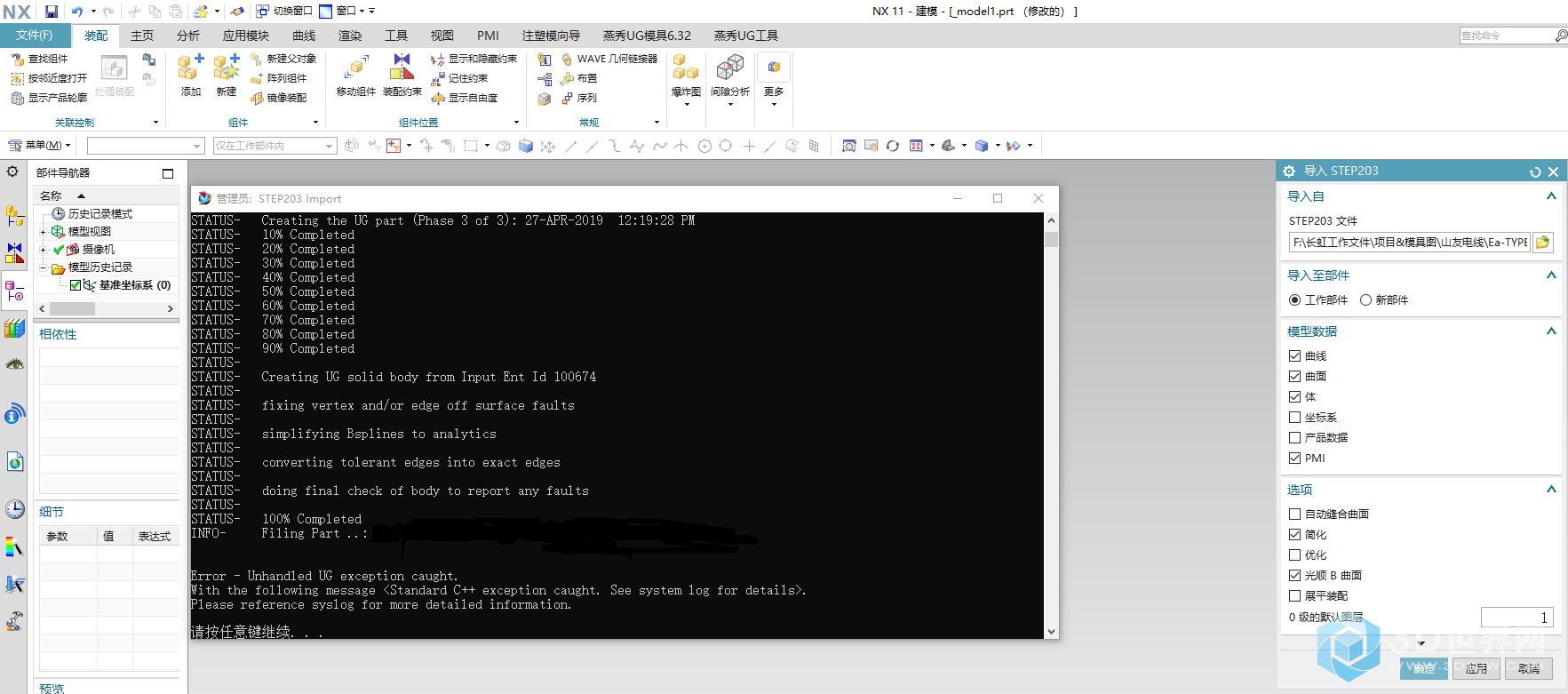The height and width of the screenshot is (694, 1568).
Task: Click the Undo arrow icon
Action: coord(77,12)
